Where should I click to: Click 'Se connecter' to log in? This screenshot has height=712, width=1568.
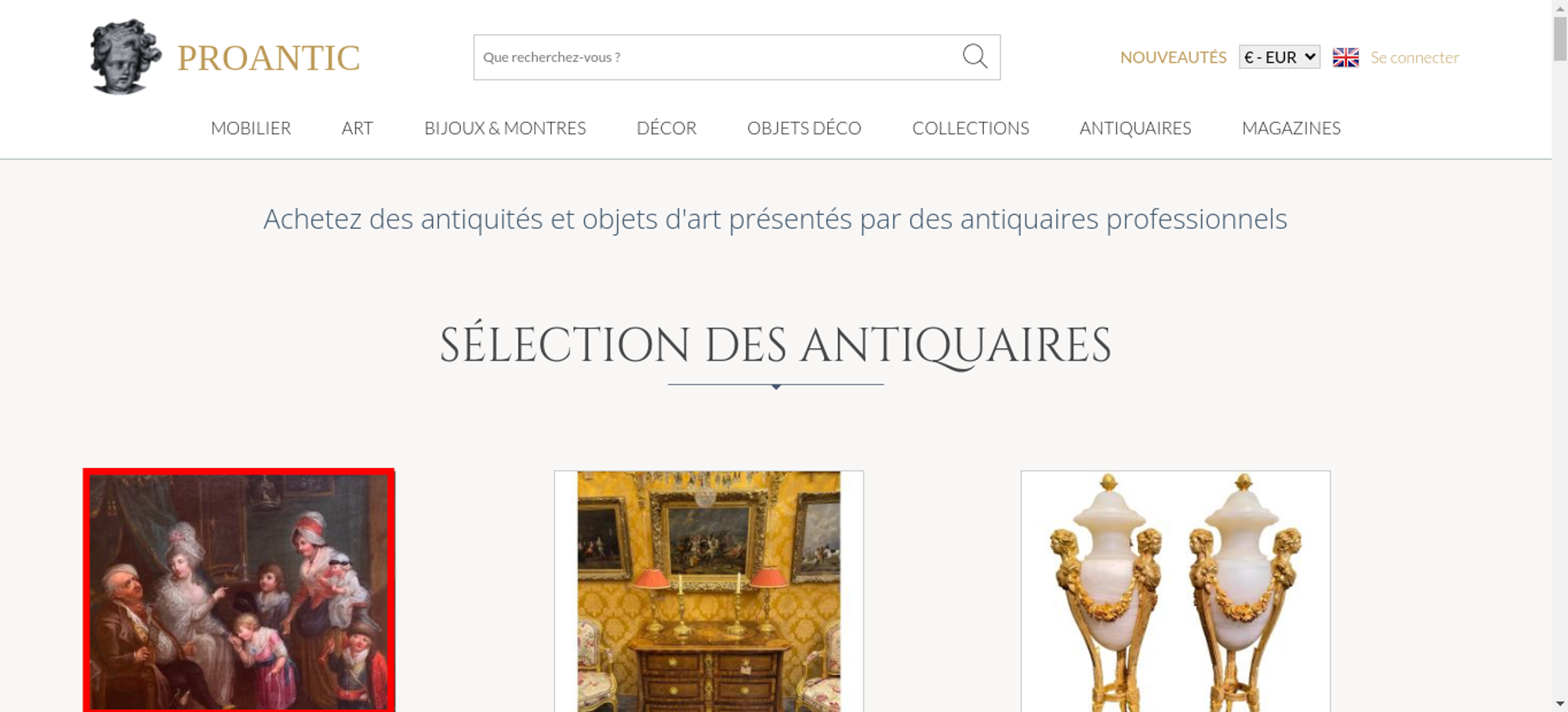(x=1414, y=57)
